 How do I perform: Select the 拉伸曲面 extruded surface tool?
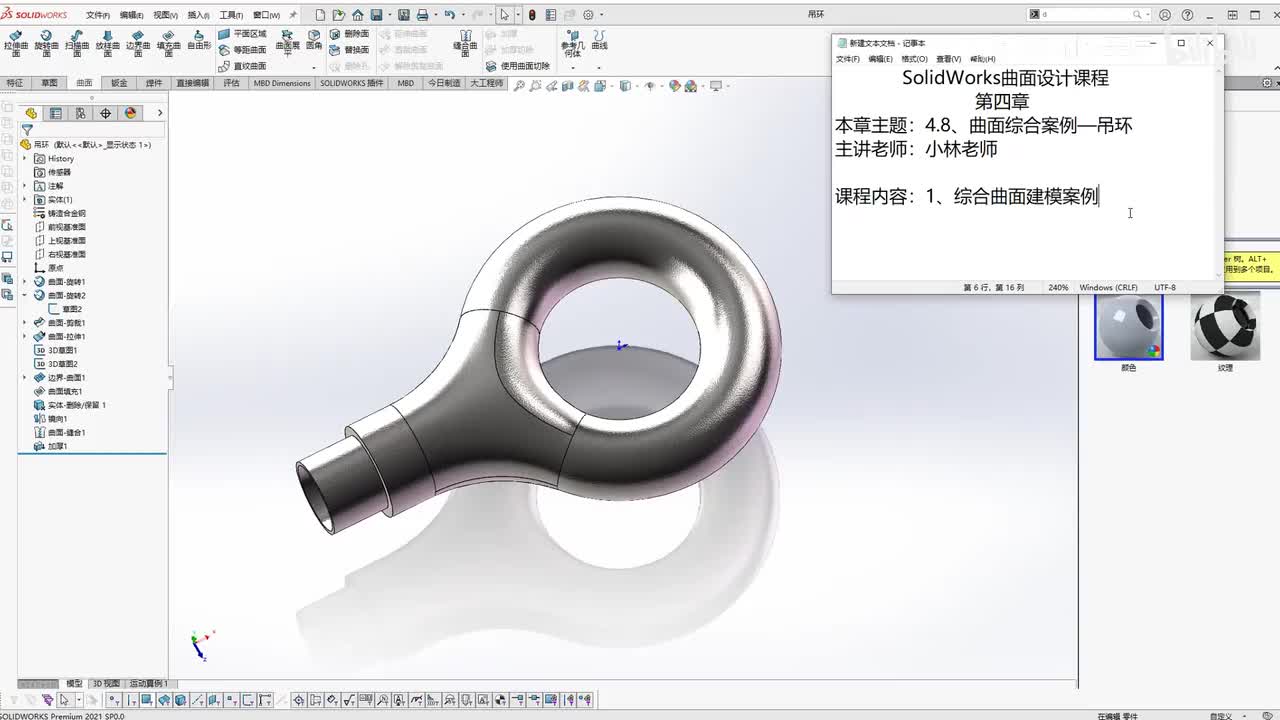tap(16, 43)
